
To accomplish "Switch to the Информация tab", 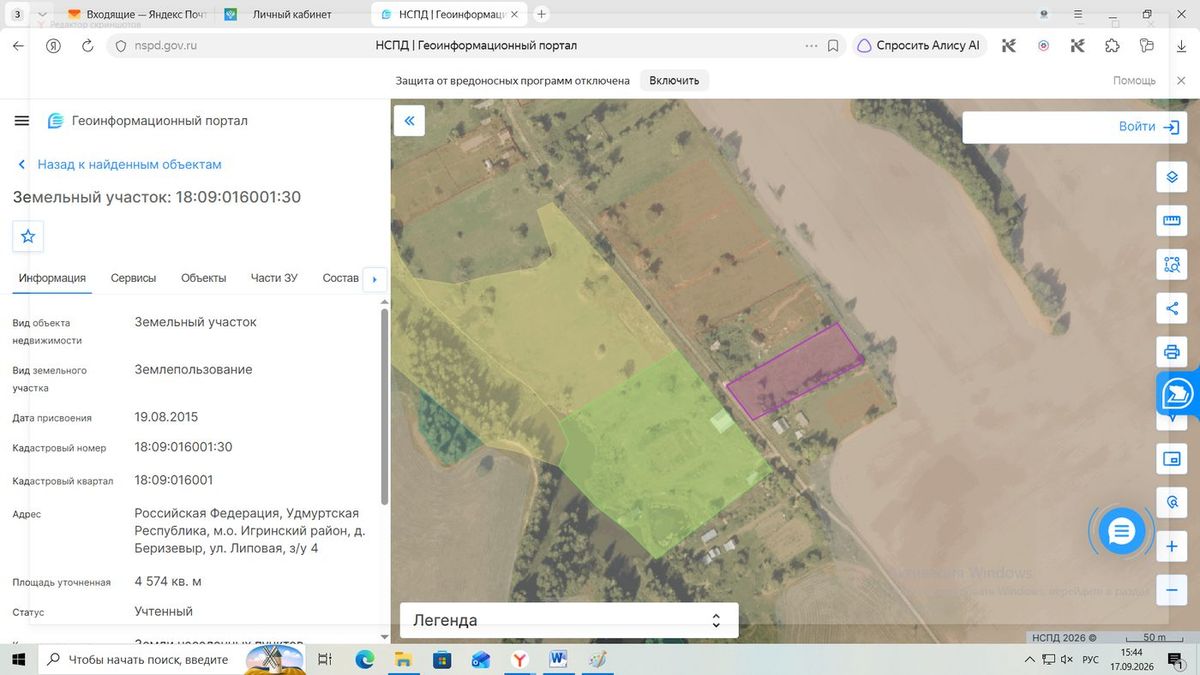I will [52, 278].
